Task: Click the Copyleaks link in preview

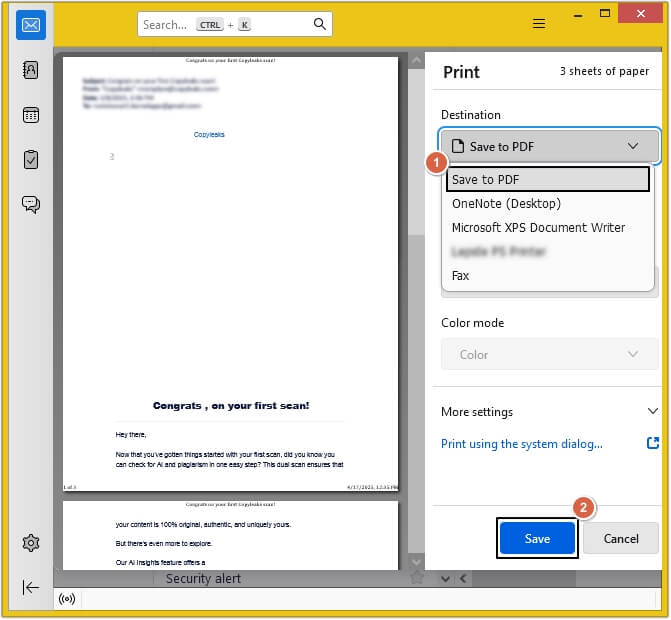Action: pos(209,134)
